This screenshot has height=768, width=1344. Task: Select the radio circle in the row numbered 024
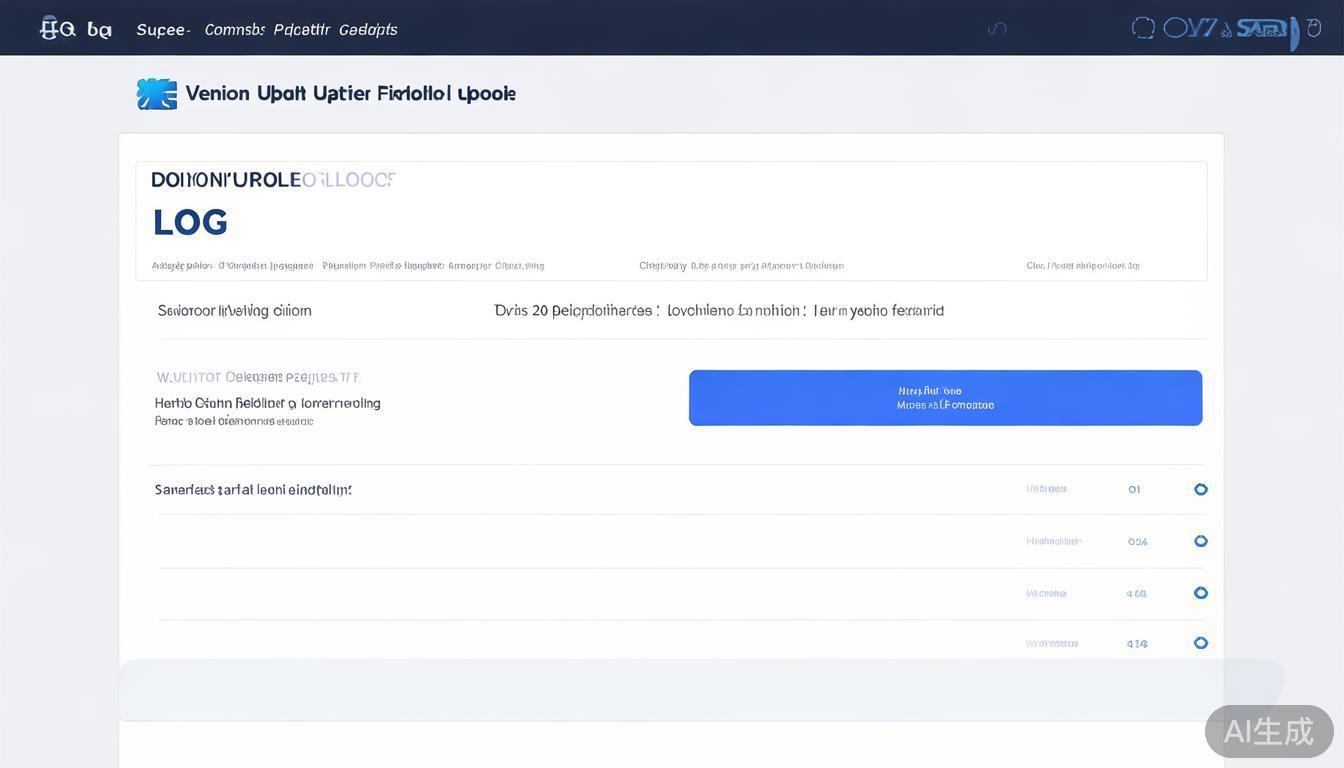[x=1201, y=541]
